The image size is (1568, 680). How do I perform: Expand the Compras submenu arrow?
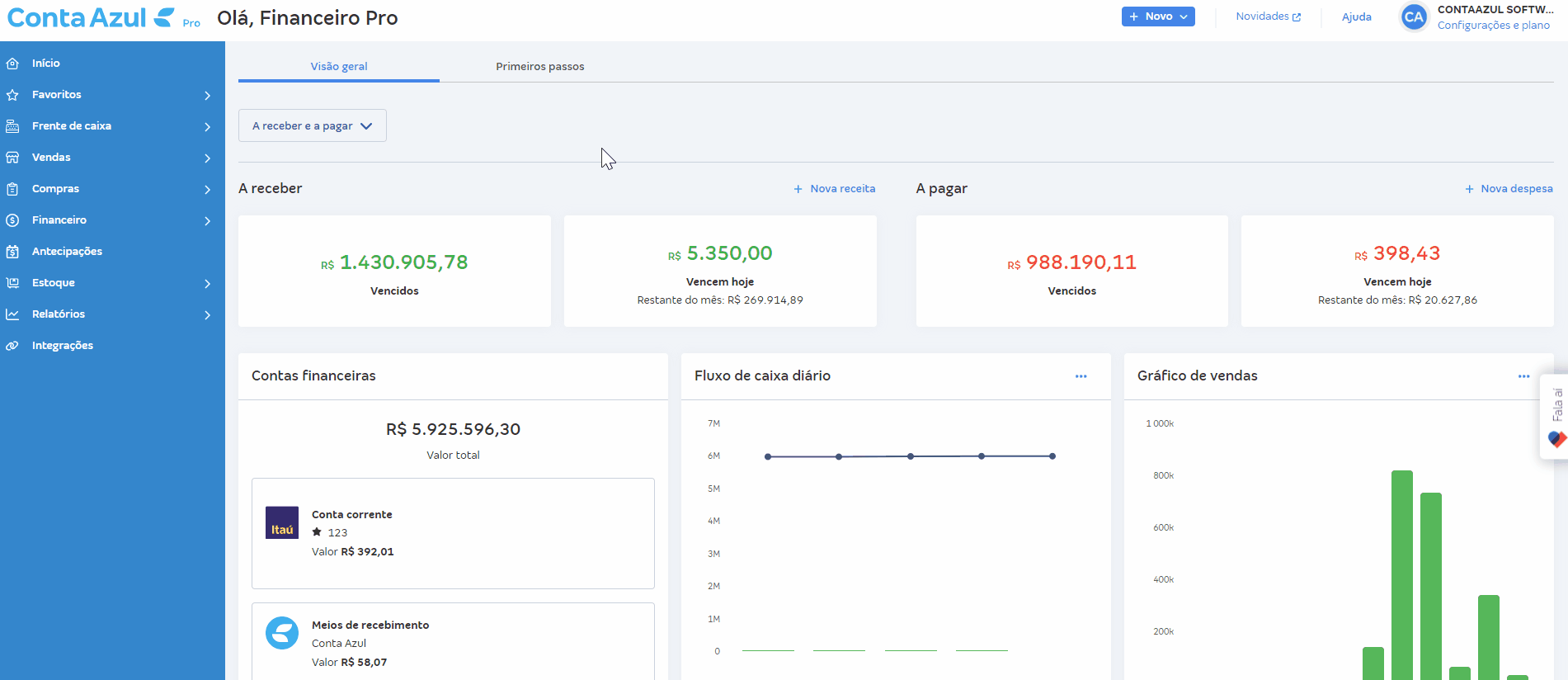tap(207, 190)
